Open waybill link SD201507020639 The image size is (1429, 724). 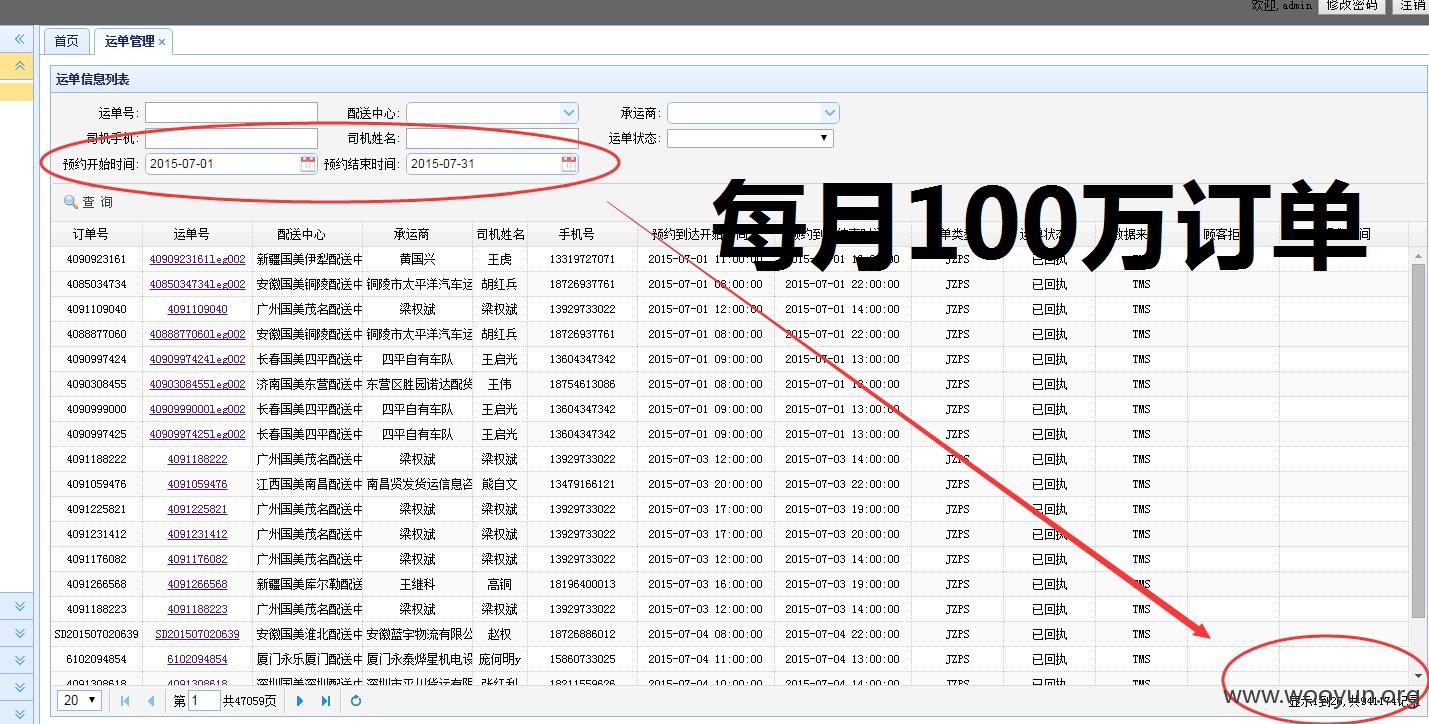pos(197,634)
